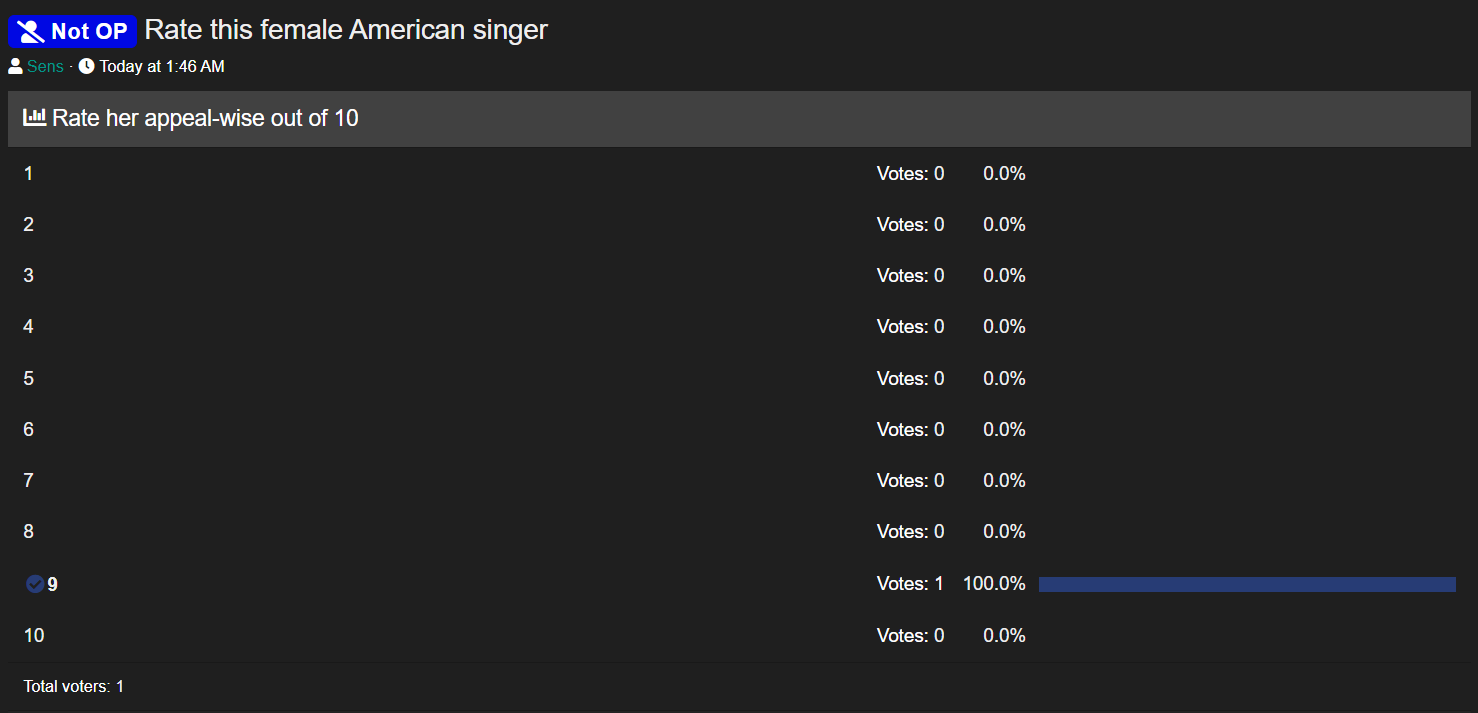Click the blue vote bar for option 9

(x=1247, y=584)
